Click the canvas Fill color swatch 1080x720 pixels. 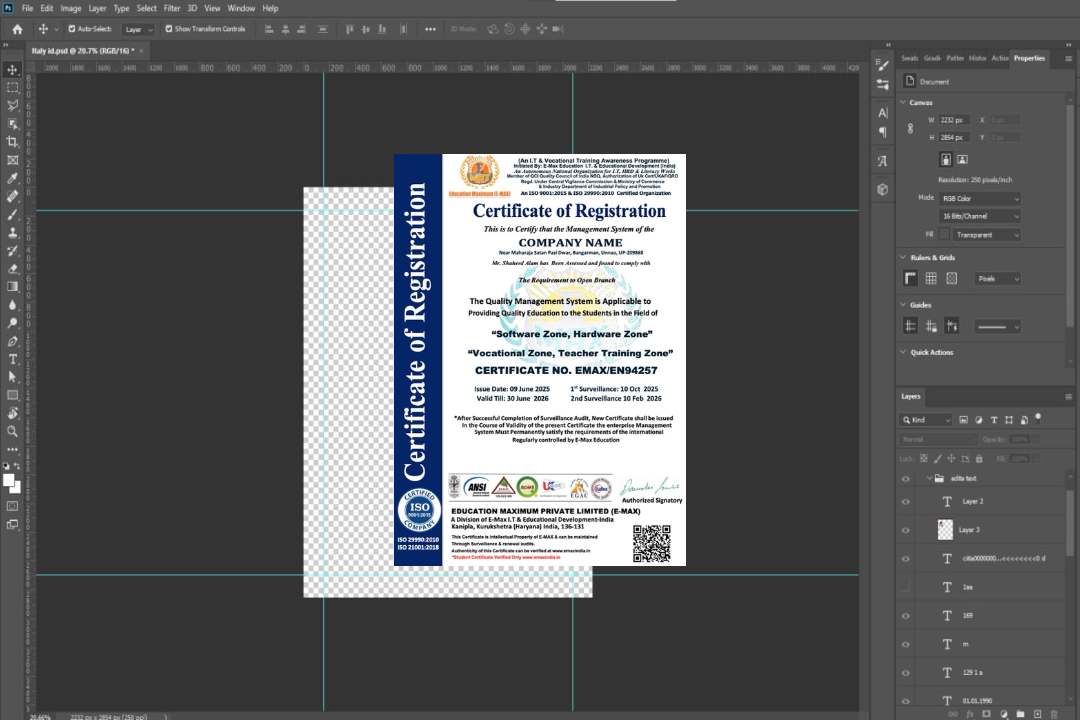(945, 234)
